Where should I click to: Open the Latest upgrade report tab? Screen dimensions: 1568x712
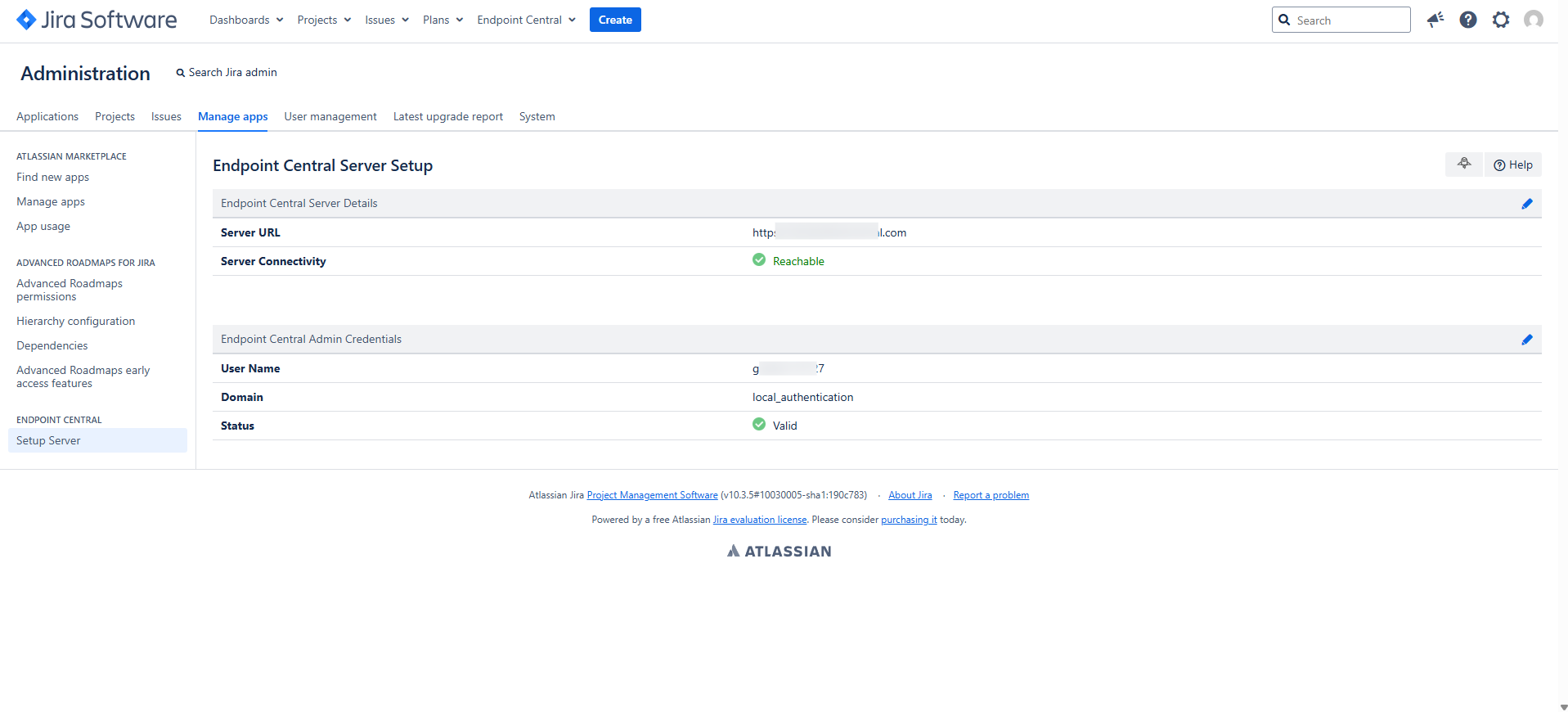(448, 116)
